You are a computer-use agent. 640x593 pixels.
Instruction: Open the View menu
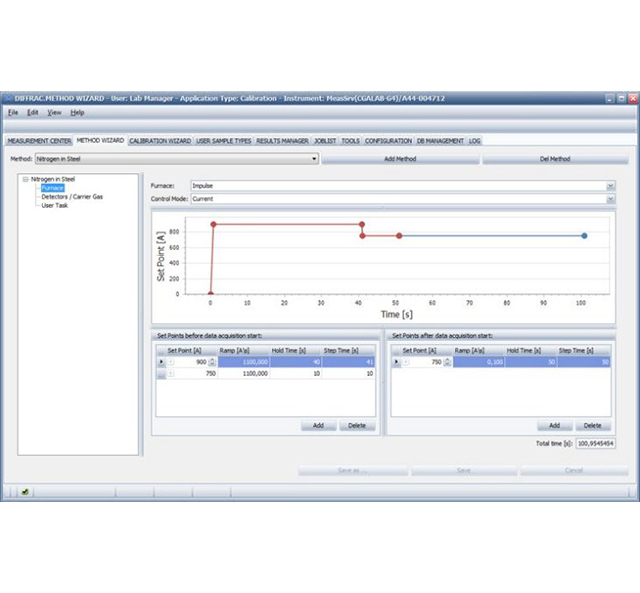coord(54,112)
